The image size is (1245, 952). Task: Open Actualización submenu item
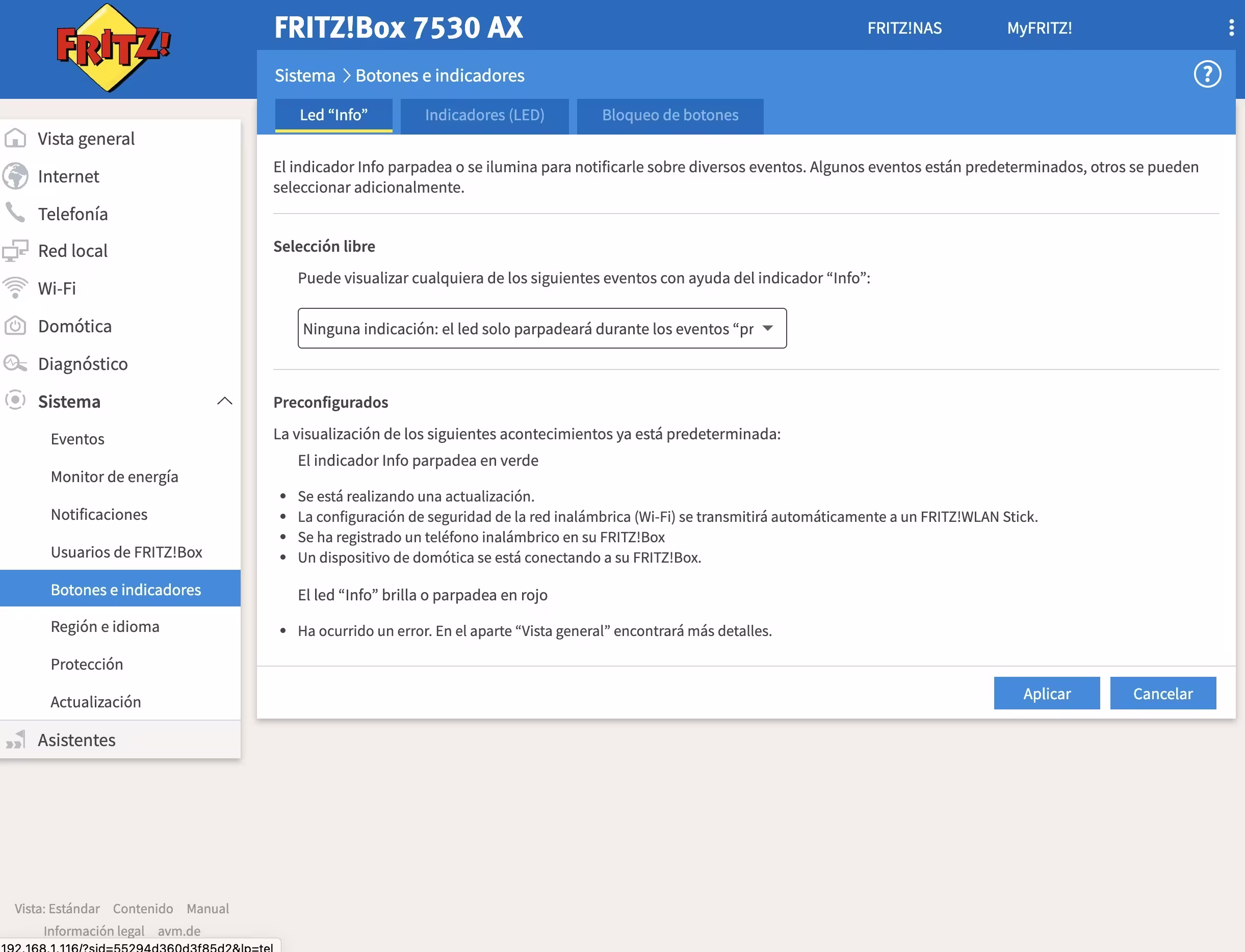click(x=96, y=702)
